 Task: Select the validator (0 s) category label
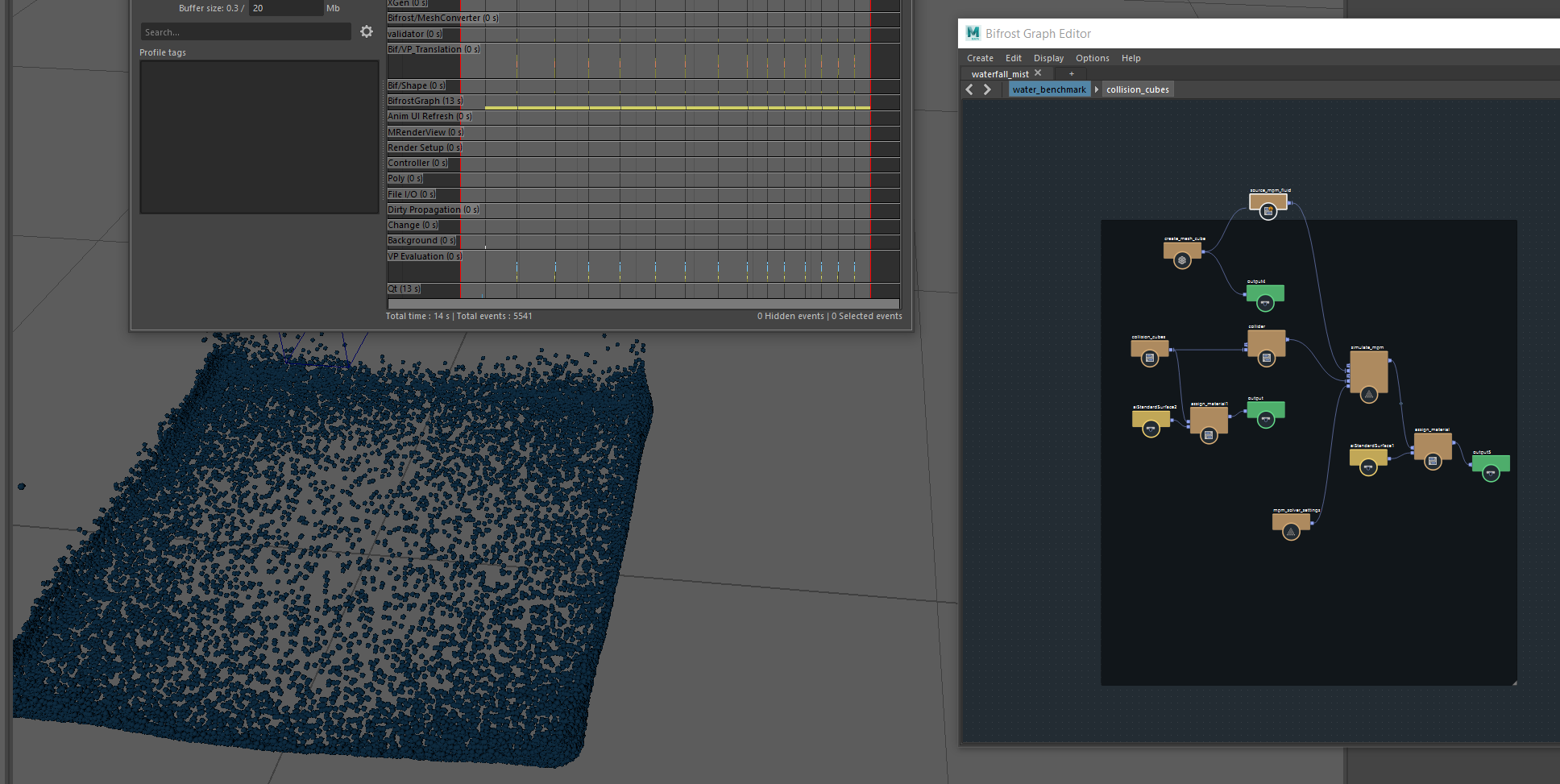414,34
